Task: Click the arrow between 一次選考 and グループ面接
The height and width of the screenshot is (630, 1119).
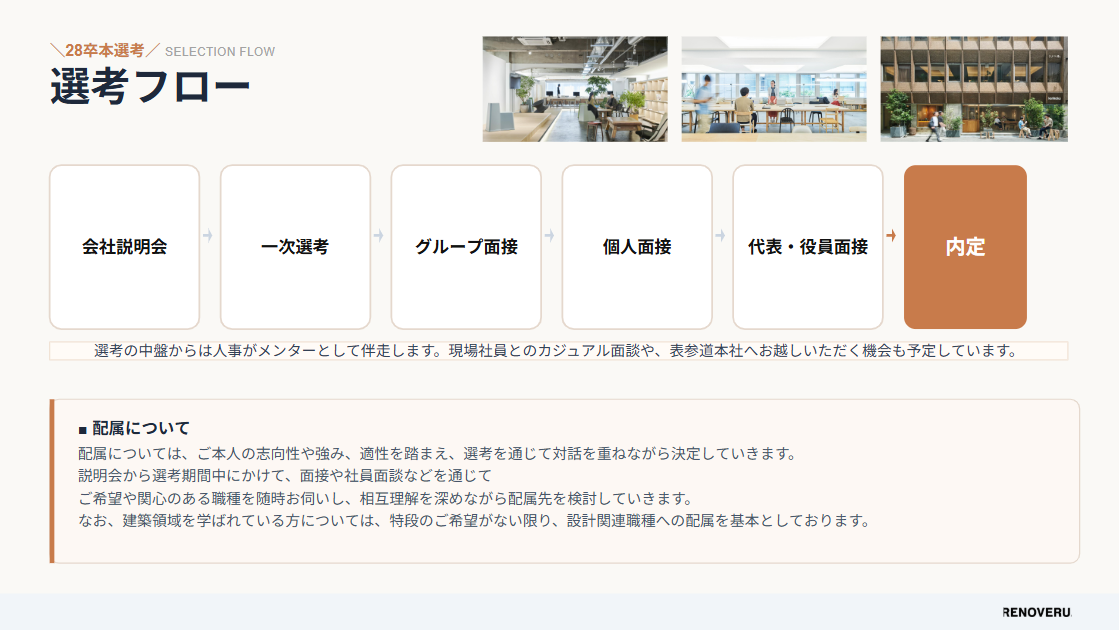Action: pos(379,235)
